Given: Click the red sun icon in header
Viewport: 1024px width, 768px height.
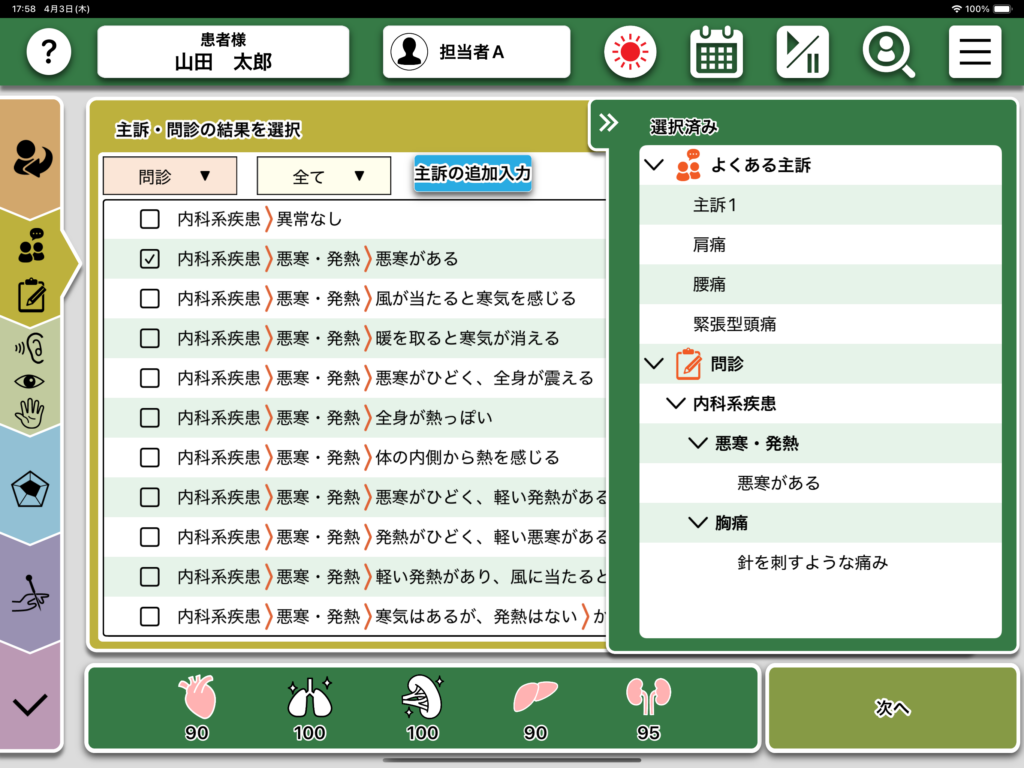Looking at the screenshot, I should pos(629,52).
